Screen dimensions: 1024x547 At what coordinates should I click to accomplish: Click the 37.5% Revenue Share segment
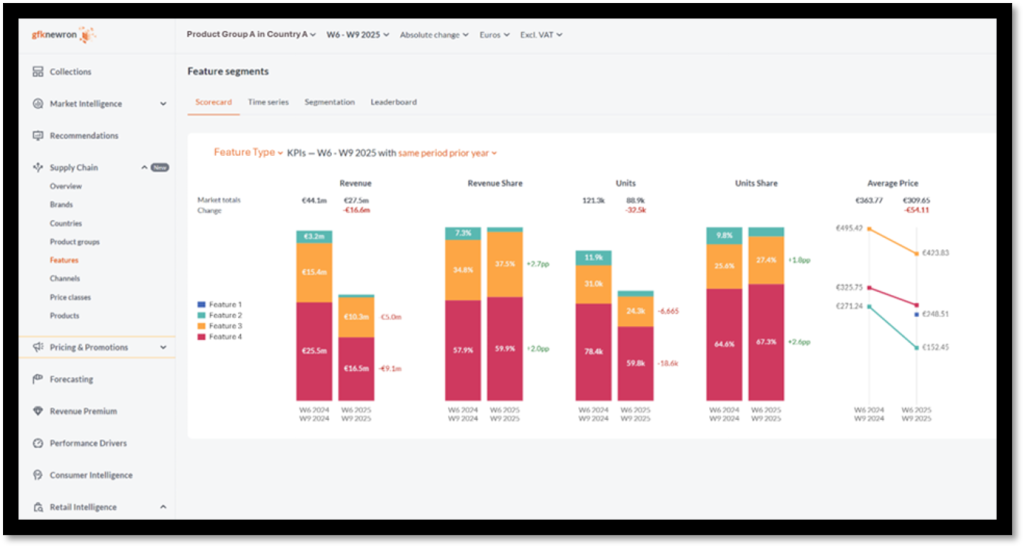[505, 264]
